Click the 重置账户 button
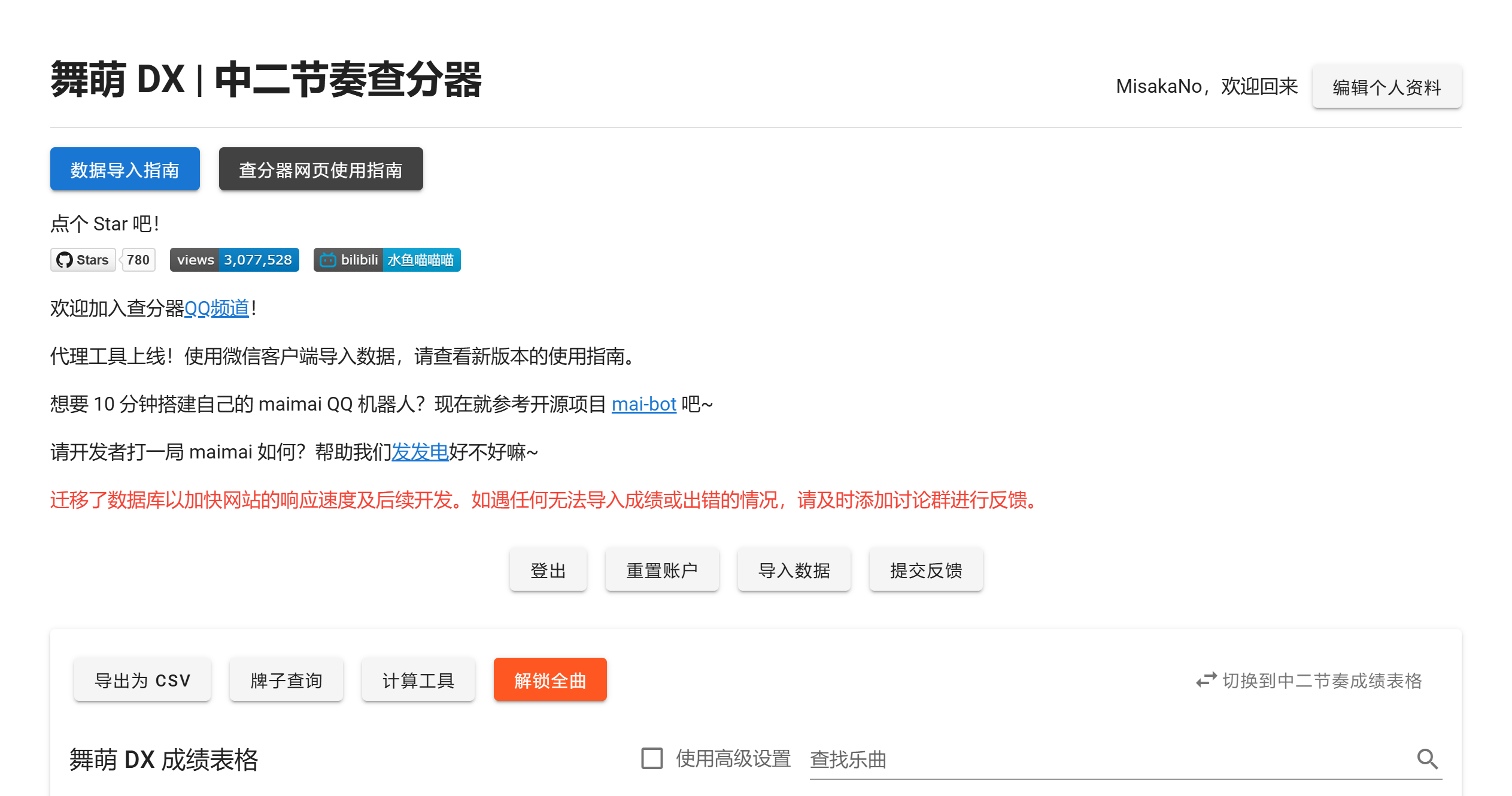 coord(662,570)
